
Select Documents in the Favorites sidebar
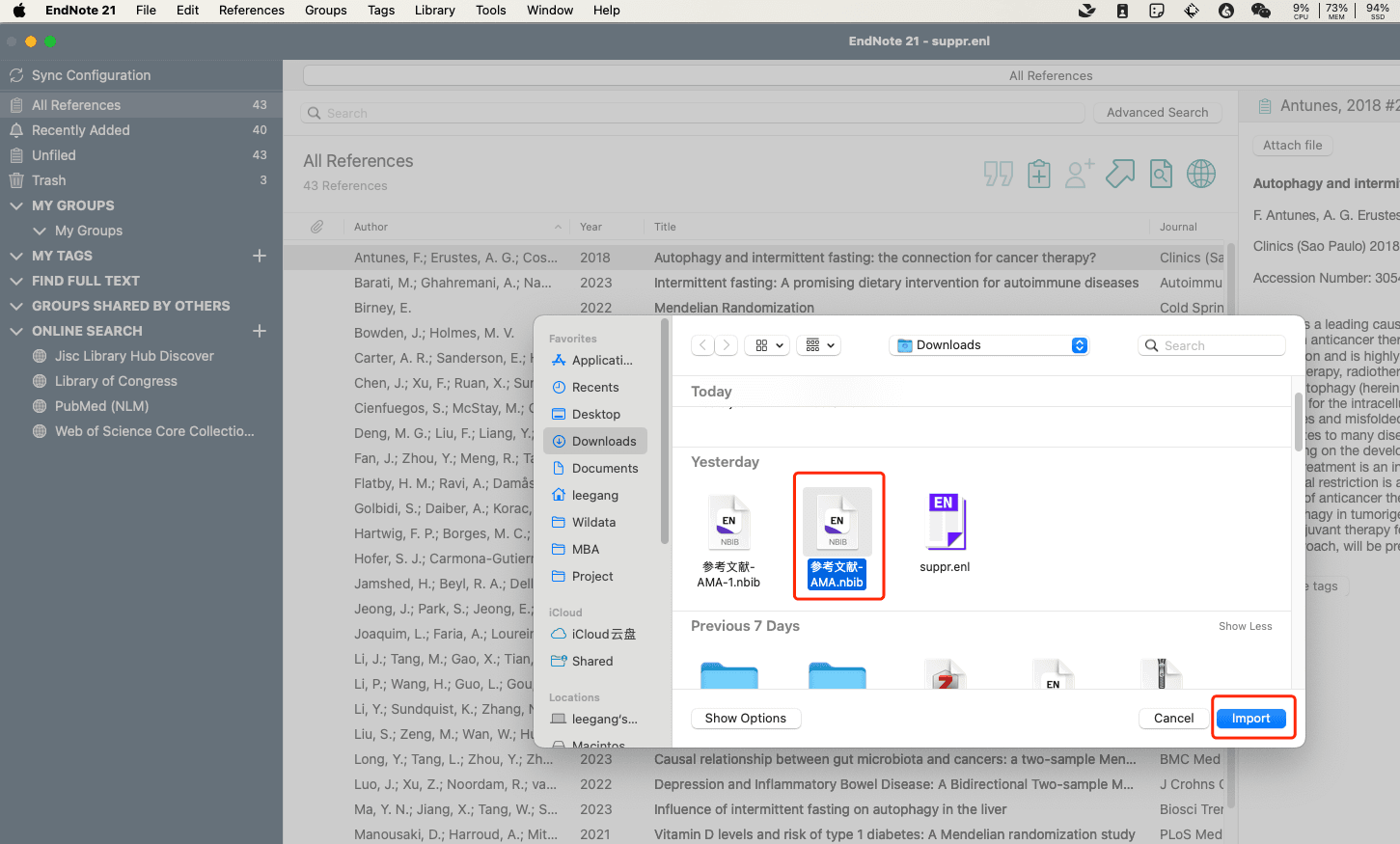pyautogui.click(x=604, y=469)
